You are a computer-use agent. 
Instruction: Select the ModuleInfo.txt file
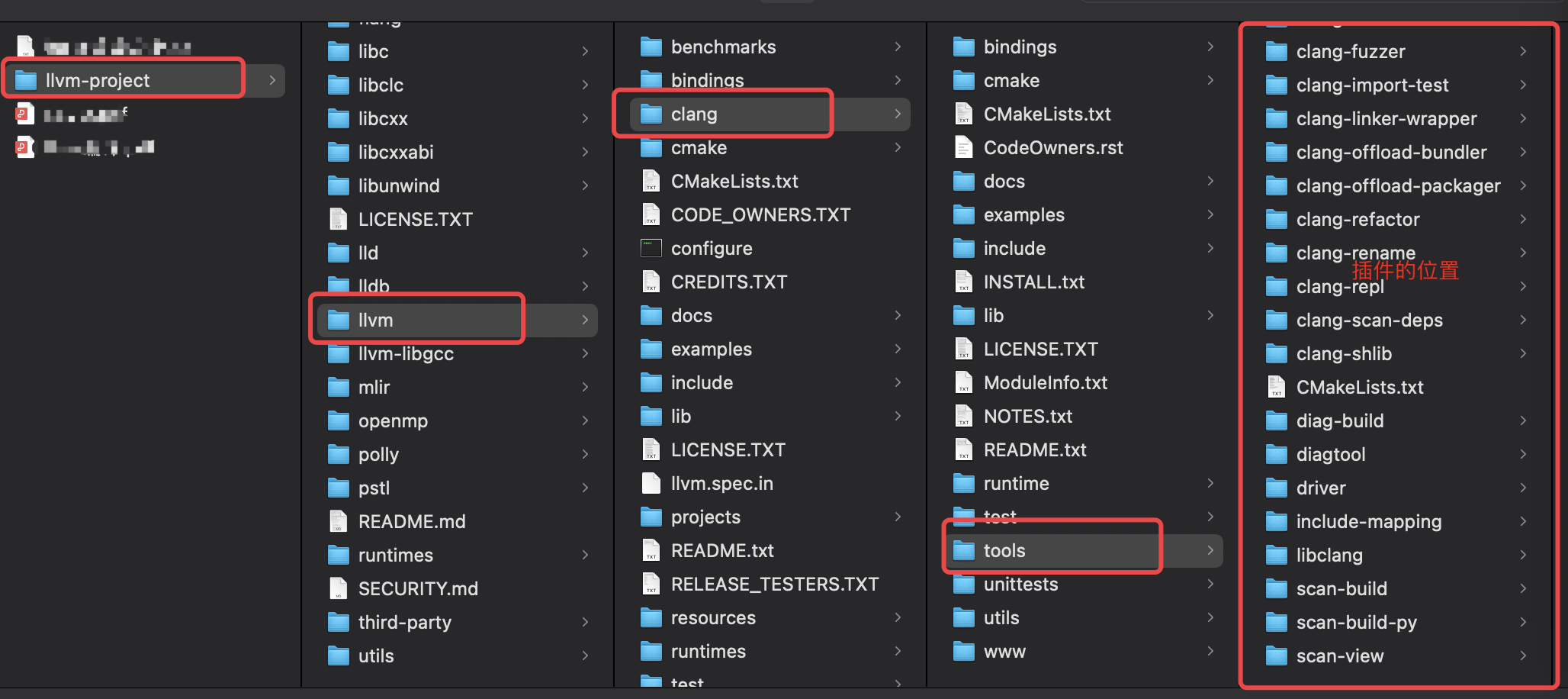[1045, 382]
